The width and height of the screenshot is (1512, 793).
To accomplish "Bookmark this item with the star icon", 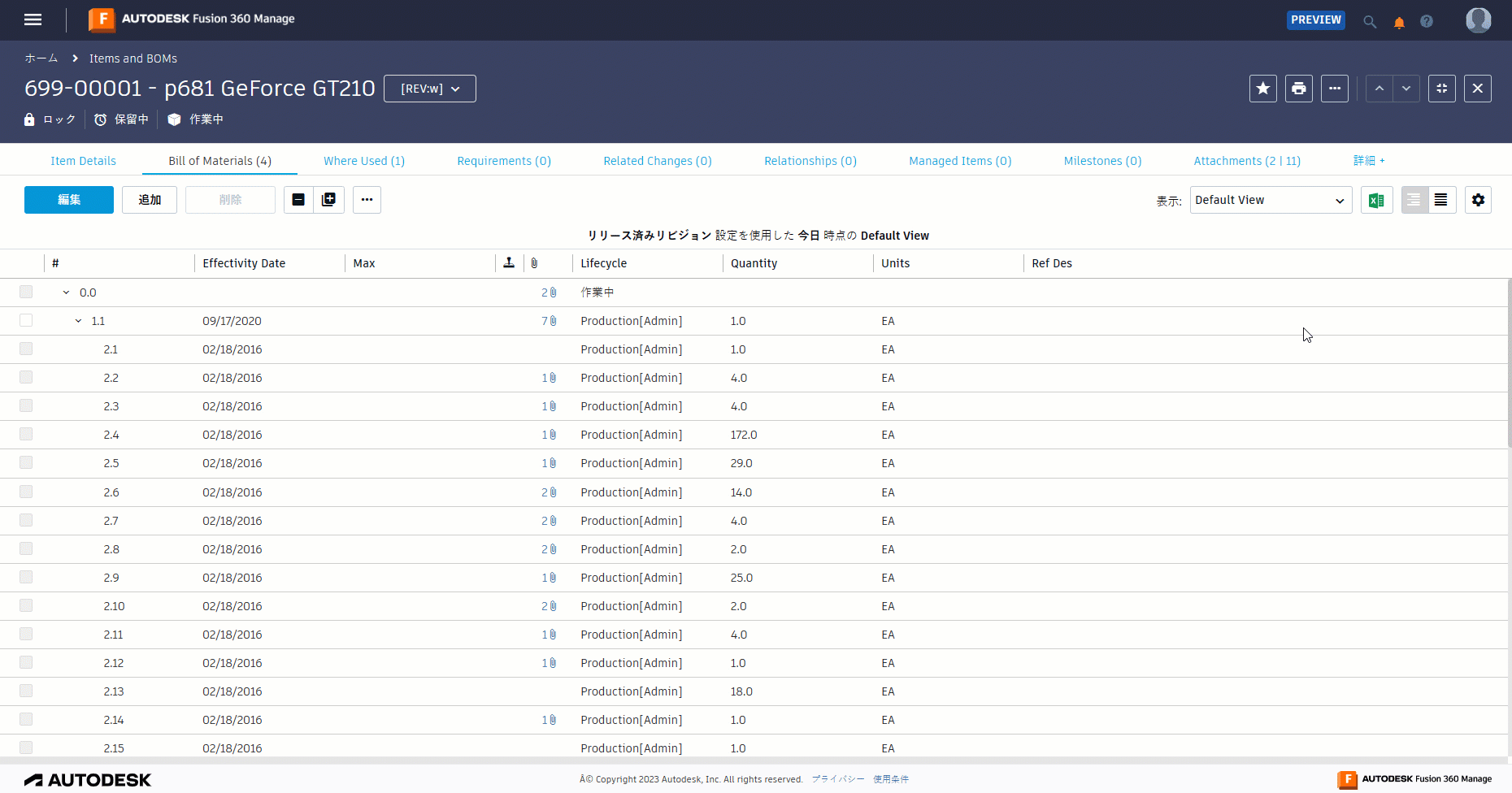I will [x=1263, y=89].
